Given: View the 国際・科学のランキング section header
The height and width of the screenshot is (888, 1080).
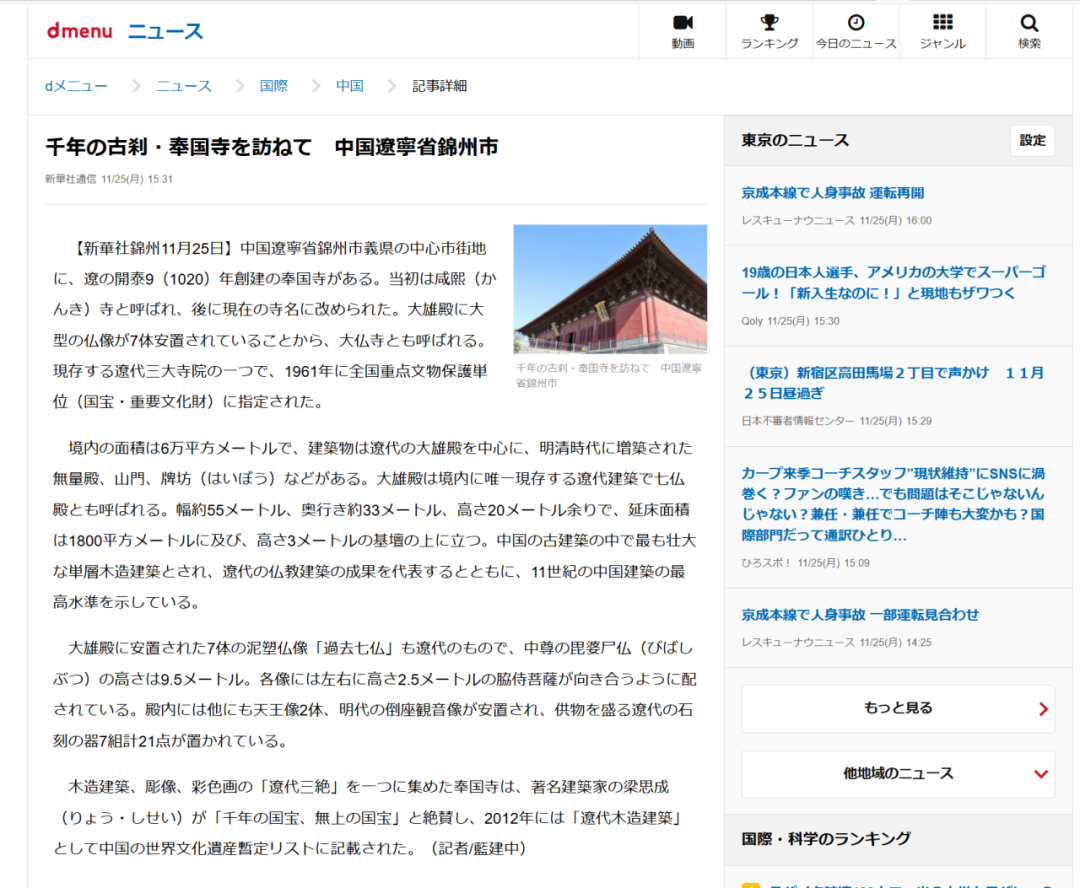Looking at the screenshot, I should coord(824,840).
